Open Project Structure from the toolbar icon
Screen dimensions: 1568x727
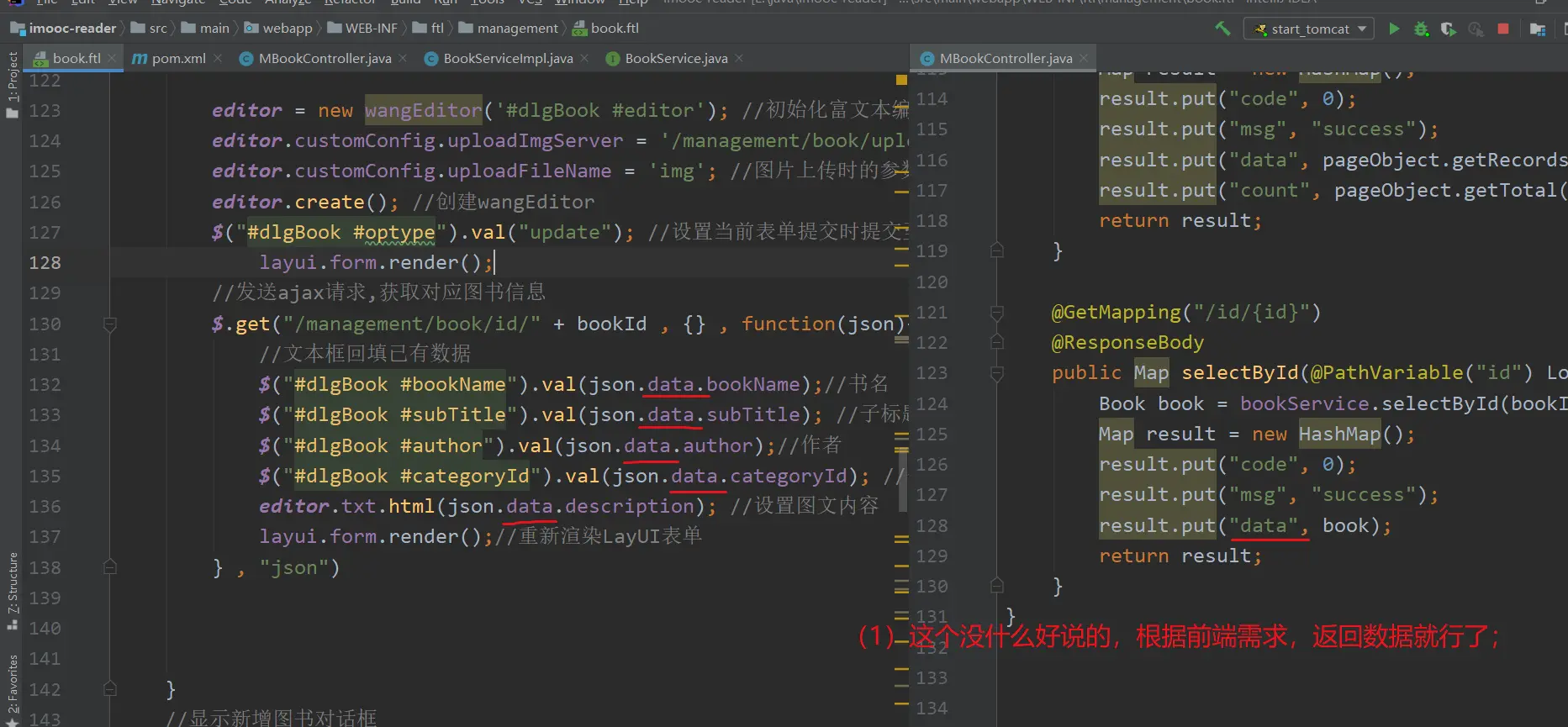[x=1538, y=29]
